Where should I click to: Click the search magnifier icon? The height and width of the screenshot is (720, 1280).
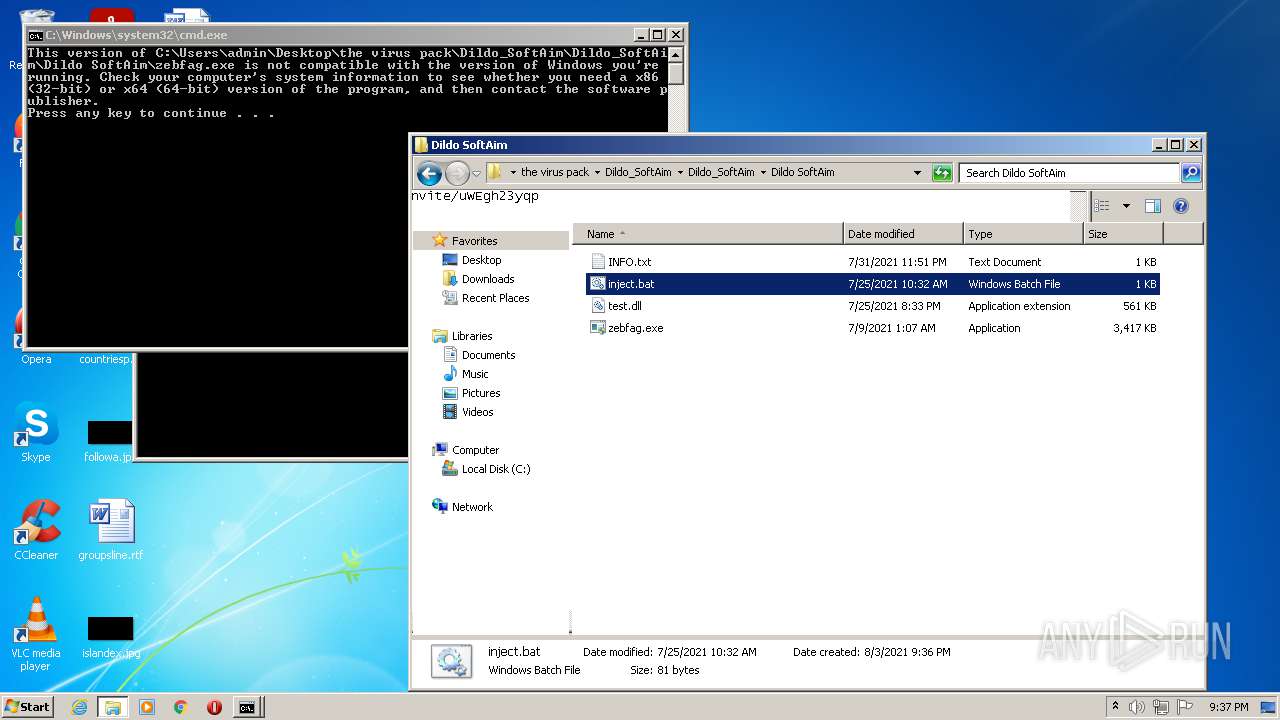click(x=1190, y=173)
